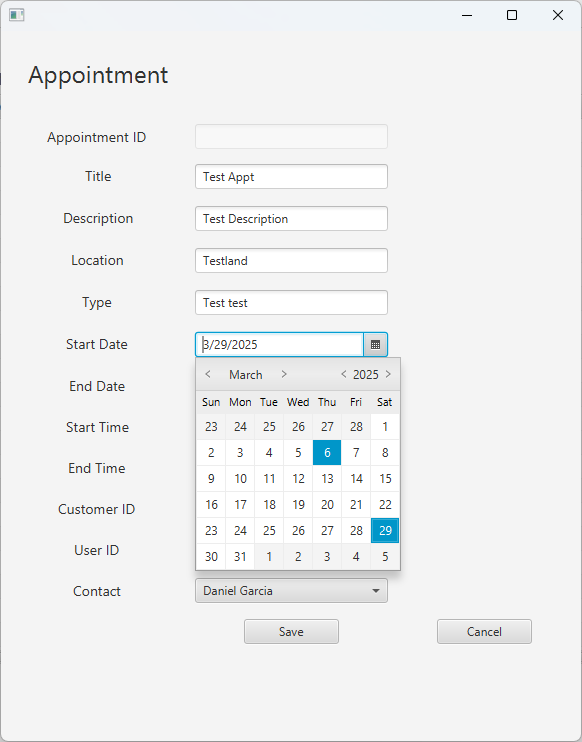Click the Type field reading Test test
582x742 pixels.
pos(291,303)
